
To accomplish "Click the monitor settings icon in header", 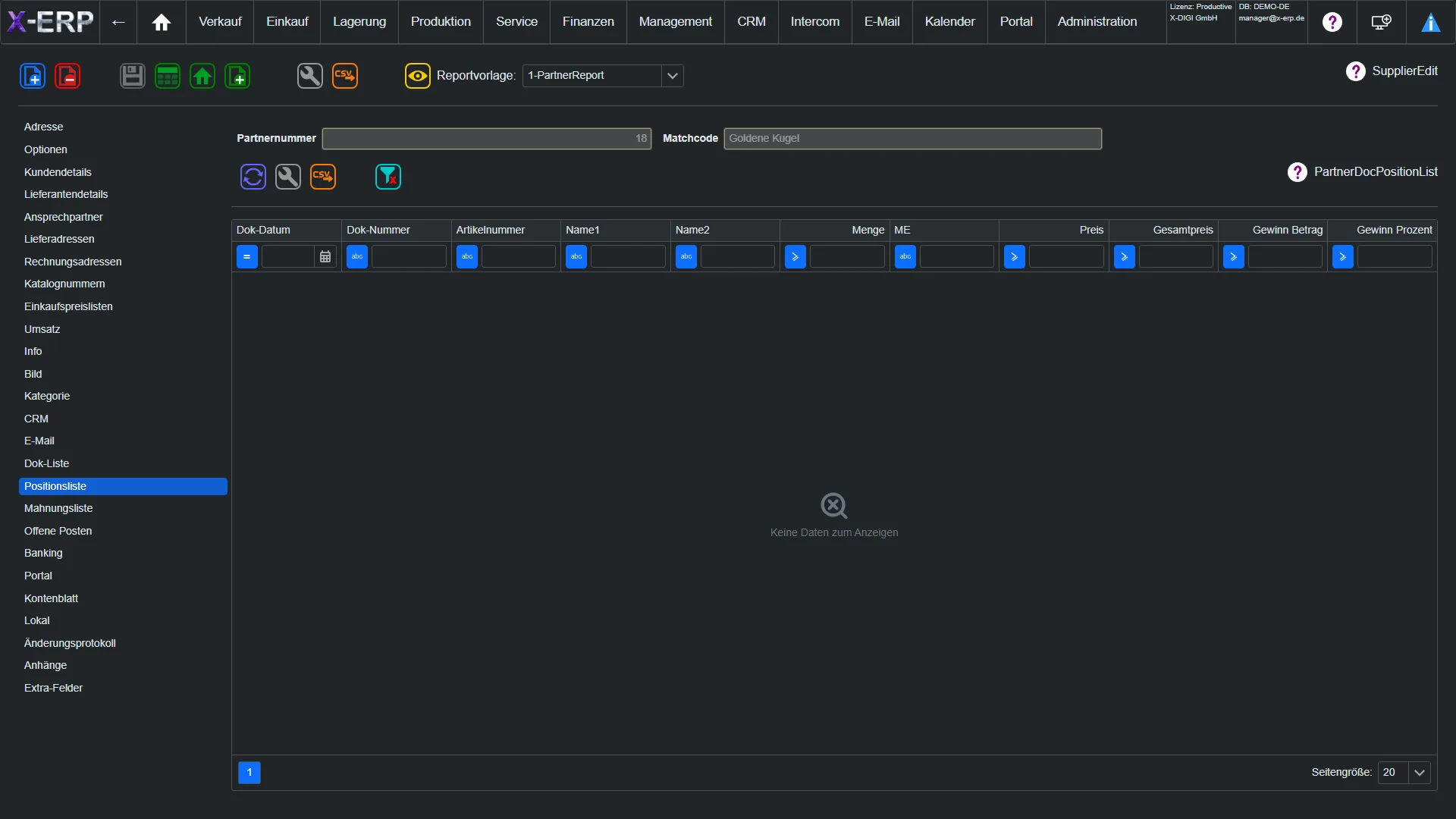I will 1382,22.
